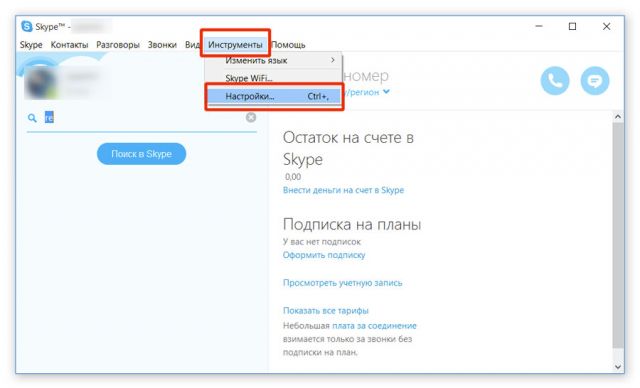Click the blue phone call button
640x388 pixels.
[555, 81]
